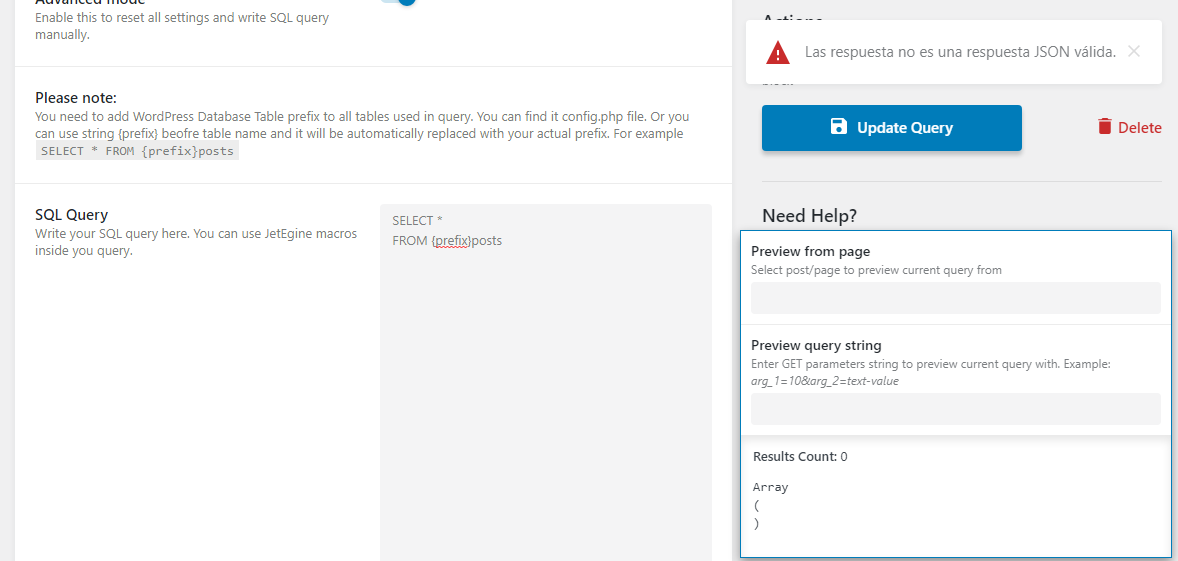Click the Preview query string input
The height and width of the screenshot is (561, 1178).
pos(956,409)
